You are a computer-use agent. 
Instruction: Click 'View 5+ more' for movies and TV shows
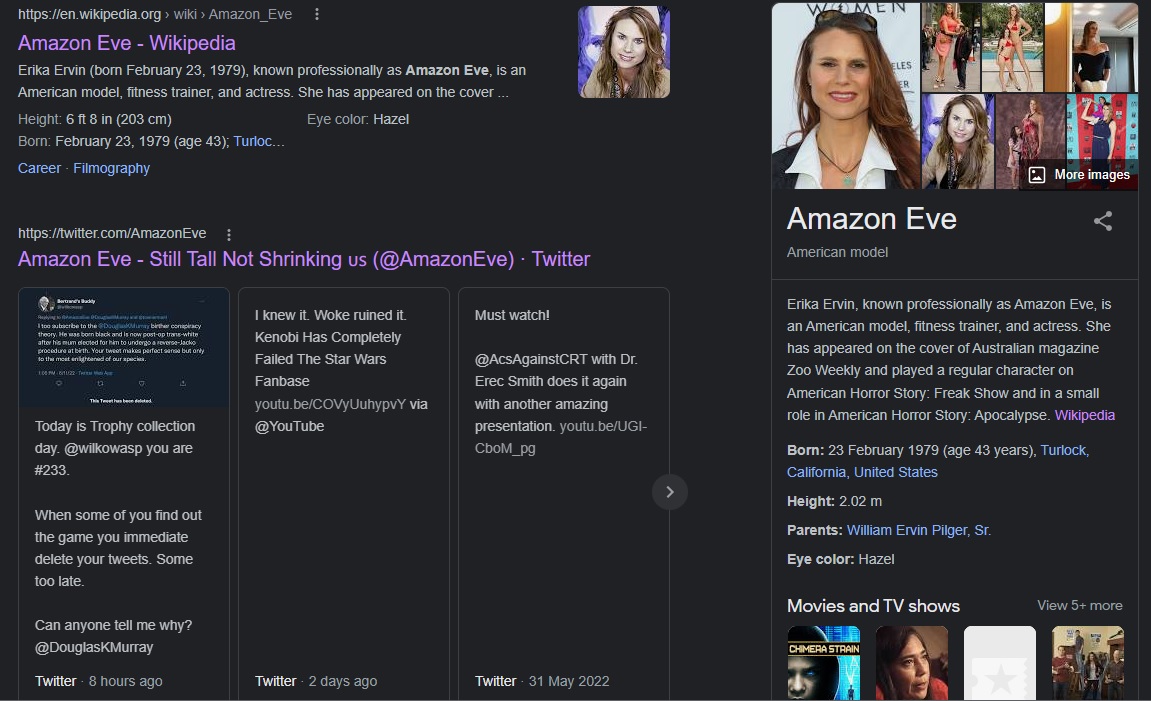[1080, 606]
